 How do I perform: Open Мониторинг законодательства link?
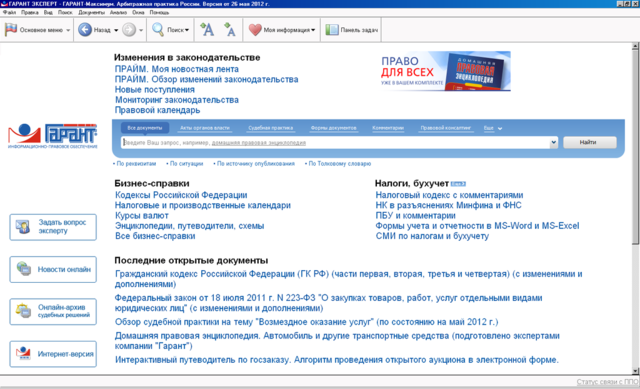(177, 100)
